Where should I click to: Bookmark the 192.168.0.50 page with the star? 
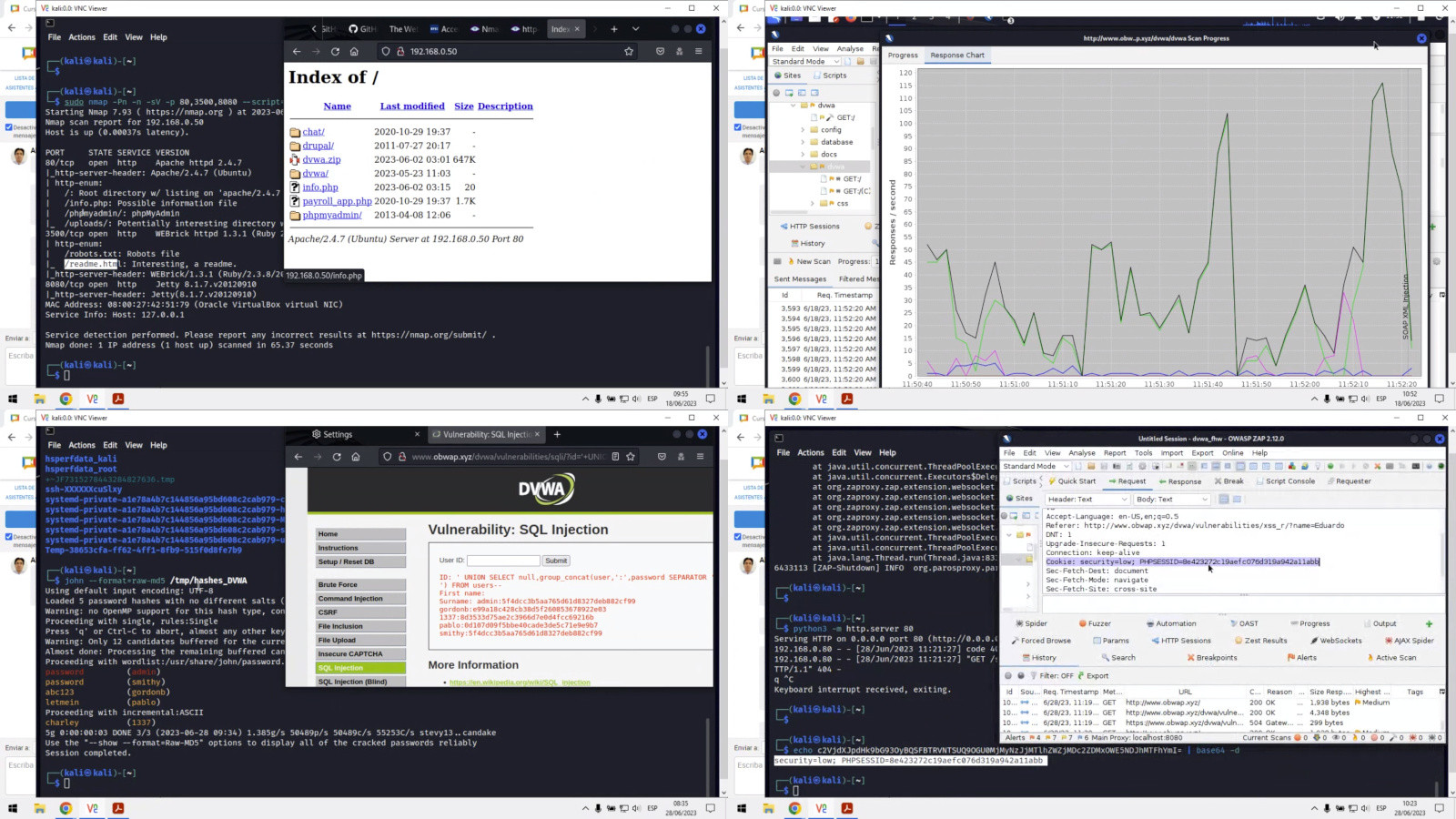point(629,52)
